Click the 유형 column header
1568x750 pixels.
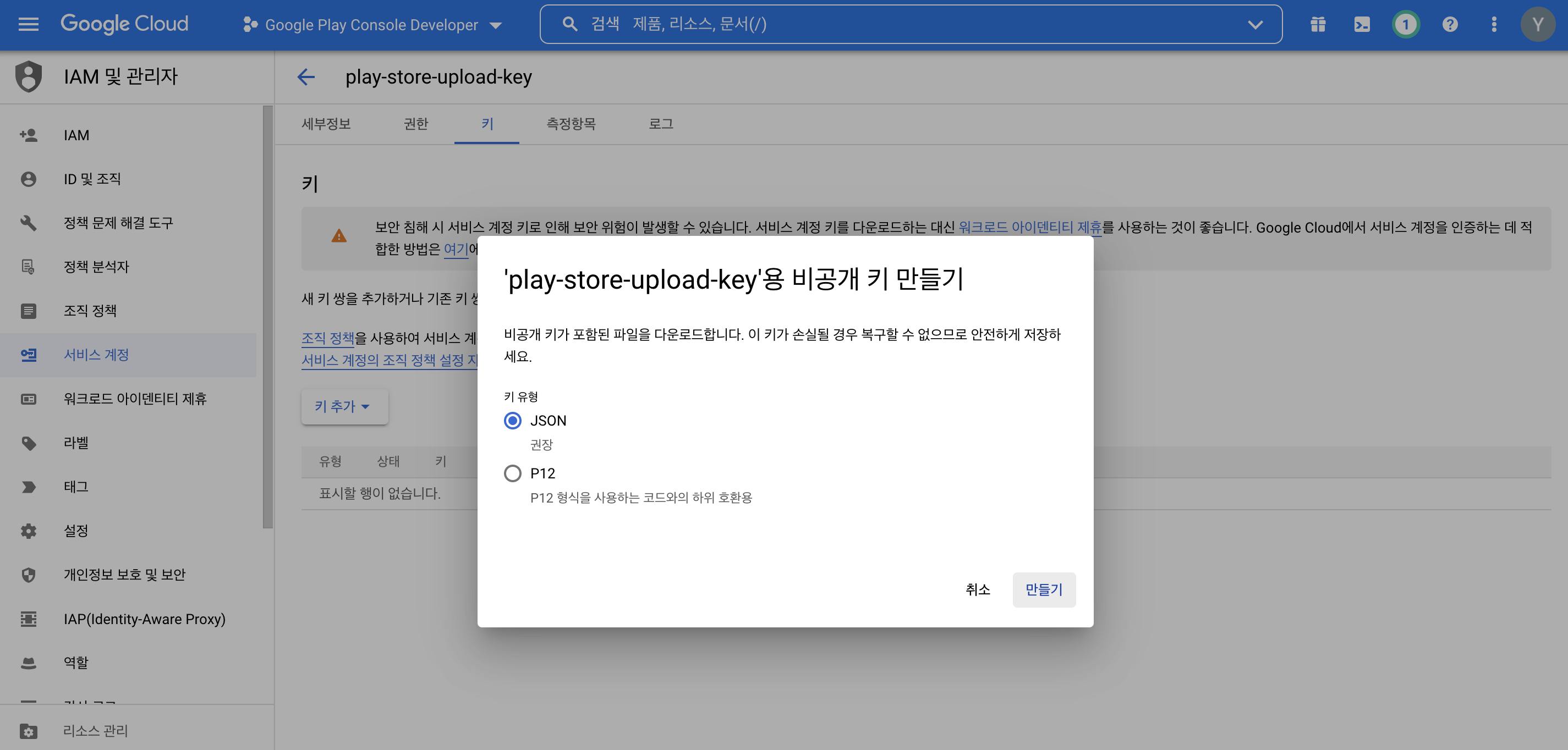(330, 462)
